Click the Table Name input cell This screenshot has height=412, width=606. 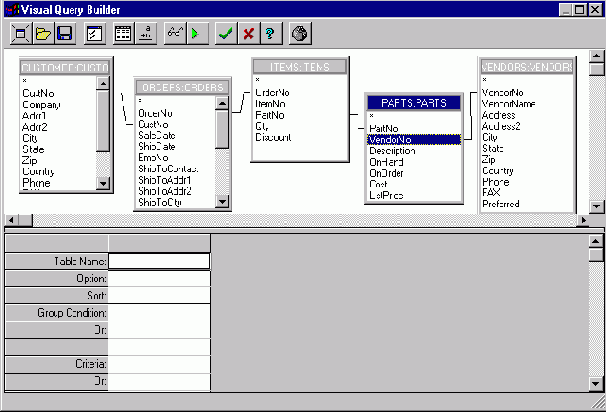point(159,261)
